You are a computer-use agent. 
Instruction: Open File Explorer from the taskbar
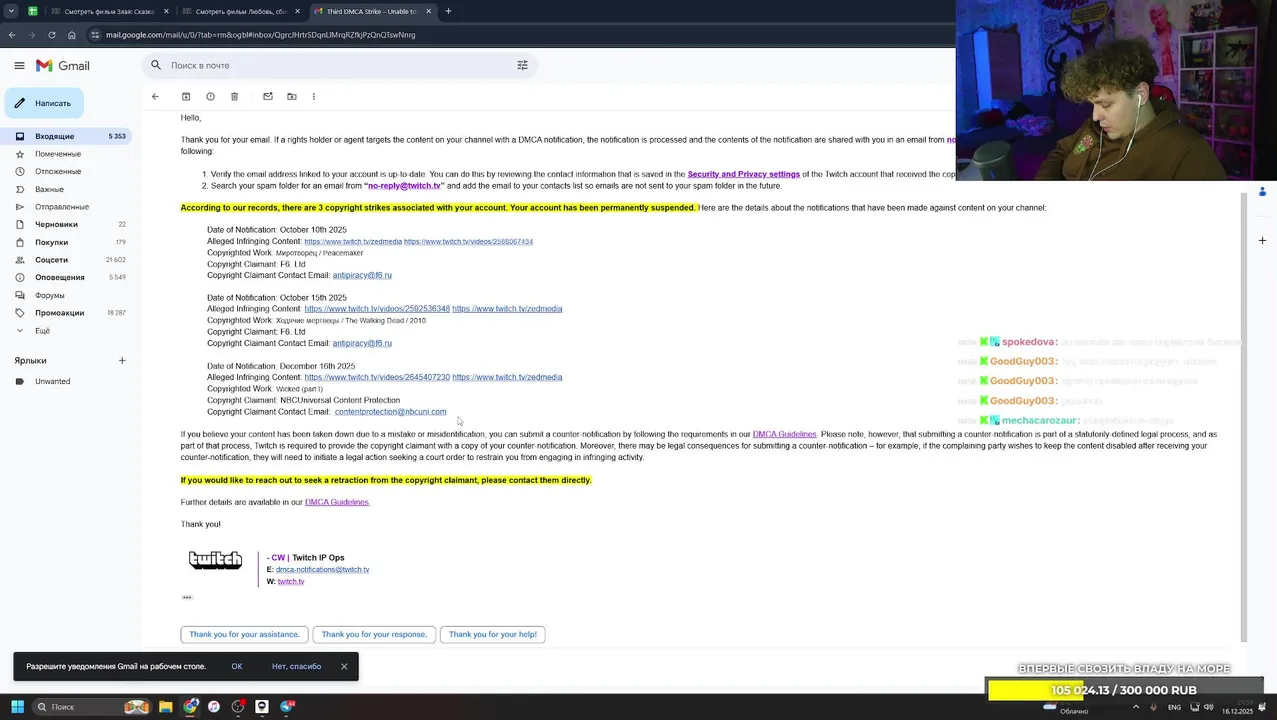(166, 706)
